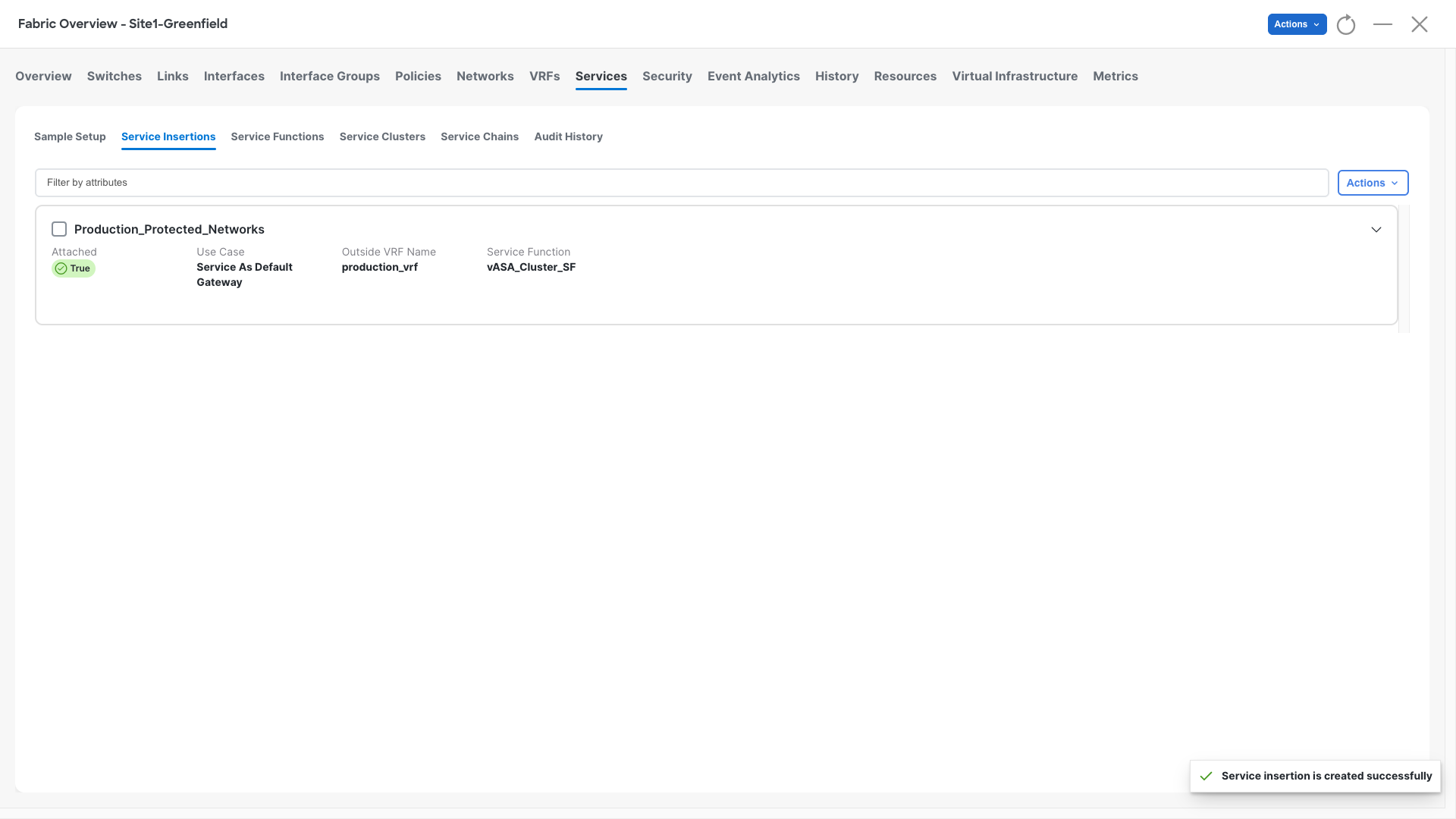Select the Production_Protected_Networks checkbox
Screen dimensions: 1456x819
59,229
